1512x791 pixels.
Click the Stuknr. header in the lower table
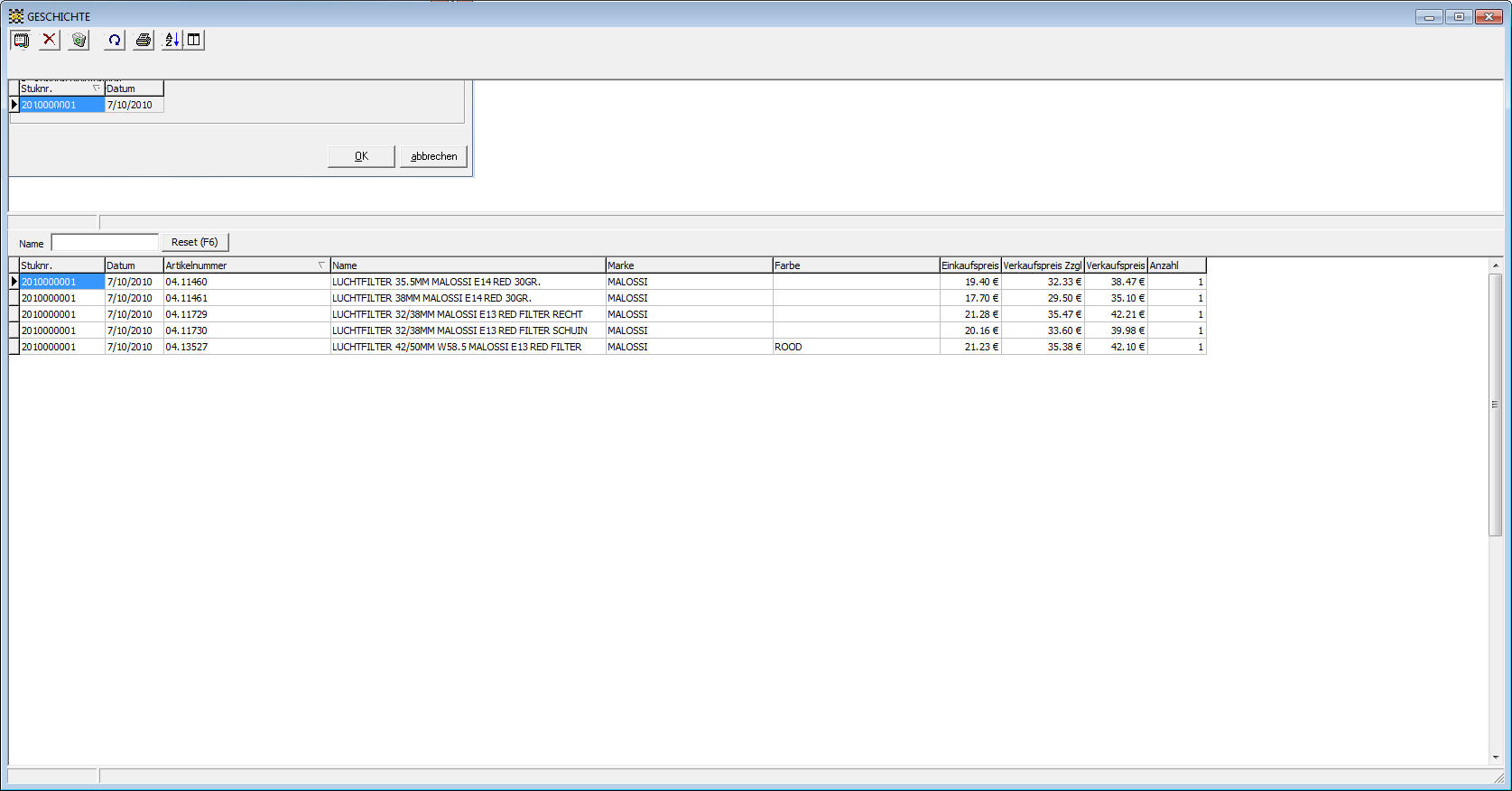[61, 265]
